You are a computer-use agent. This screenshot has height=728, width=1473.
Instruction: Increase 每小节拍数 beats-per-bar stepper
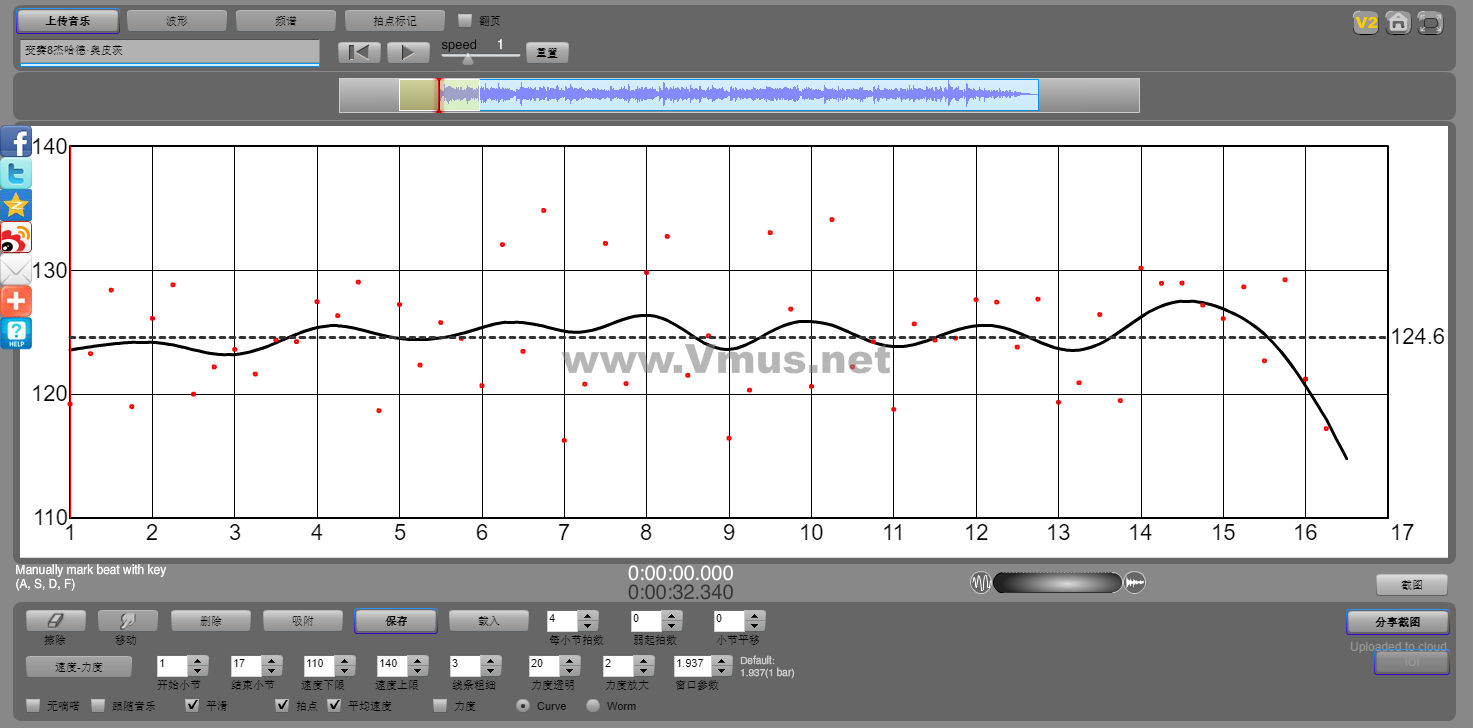[x=588, y=616]
